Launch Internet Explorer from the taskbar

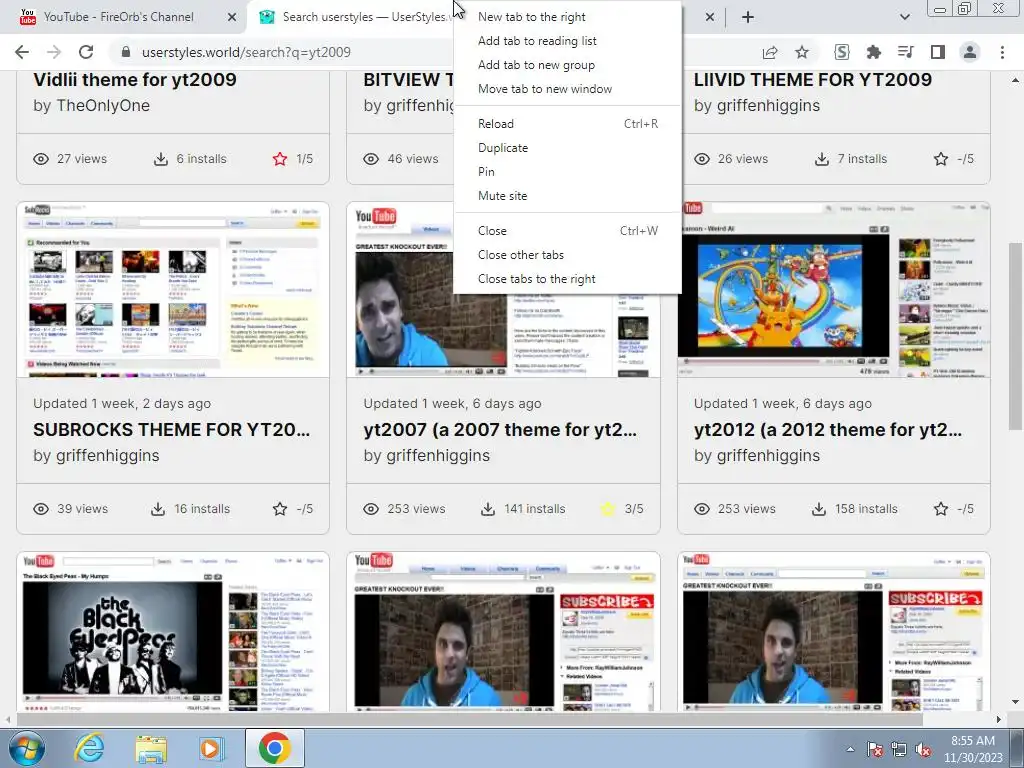pos(89,748)
